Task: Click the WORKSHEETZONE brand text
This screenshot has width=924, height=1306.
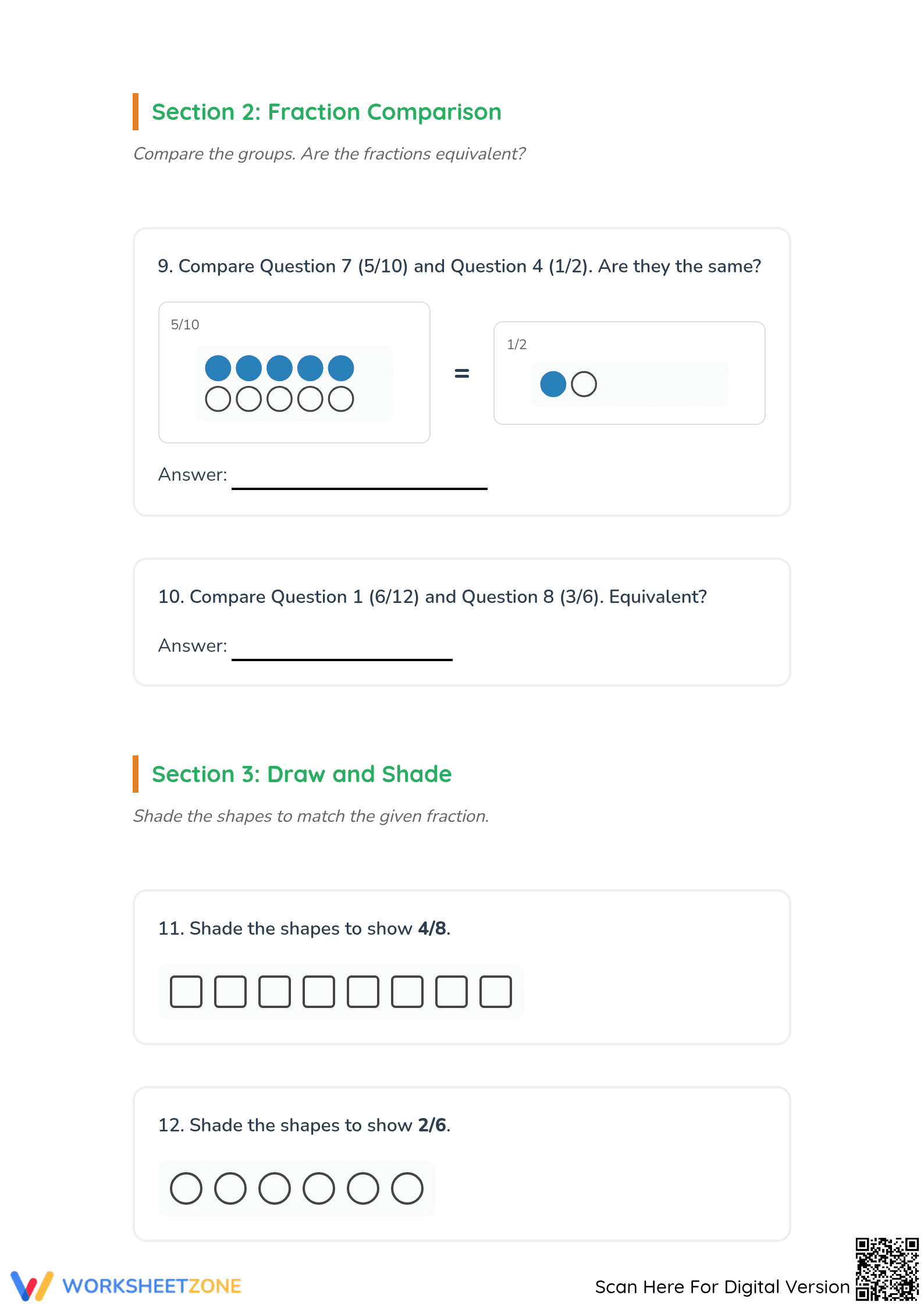Action: coord(152,1286)
